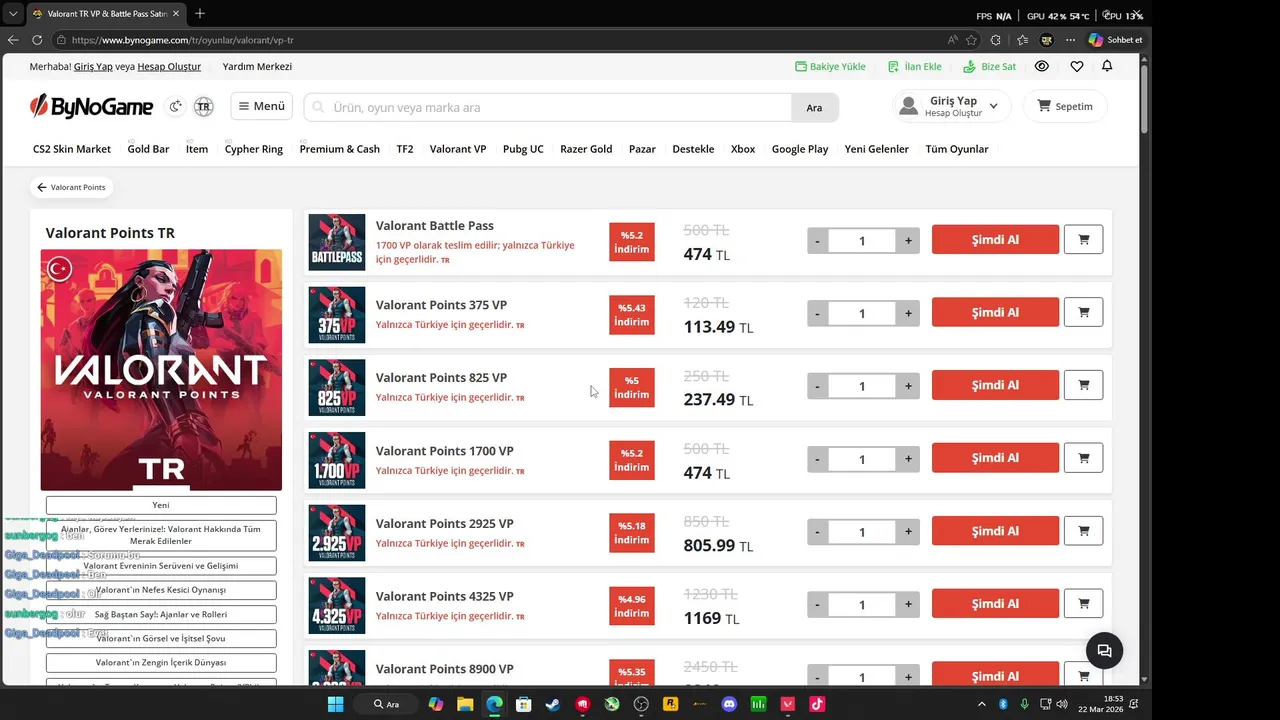Viewport: 1280px width, 720px height.
Task: Open File Explorer from the taskbar
Action: pyautogui.click(x=465, y=704)
